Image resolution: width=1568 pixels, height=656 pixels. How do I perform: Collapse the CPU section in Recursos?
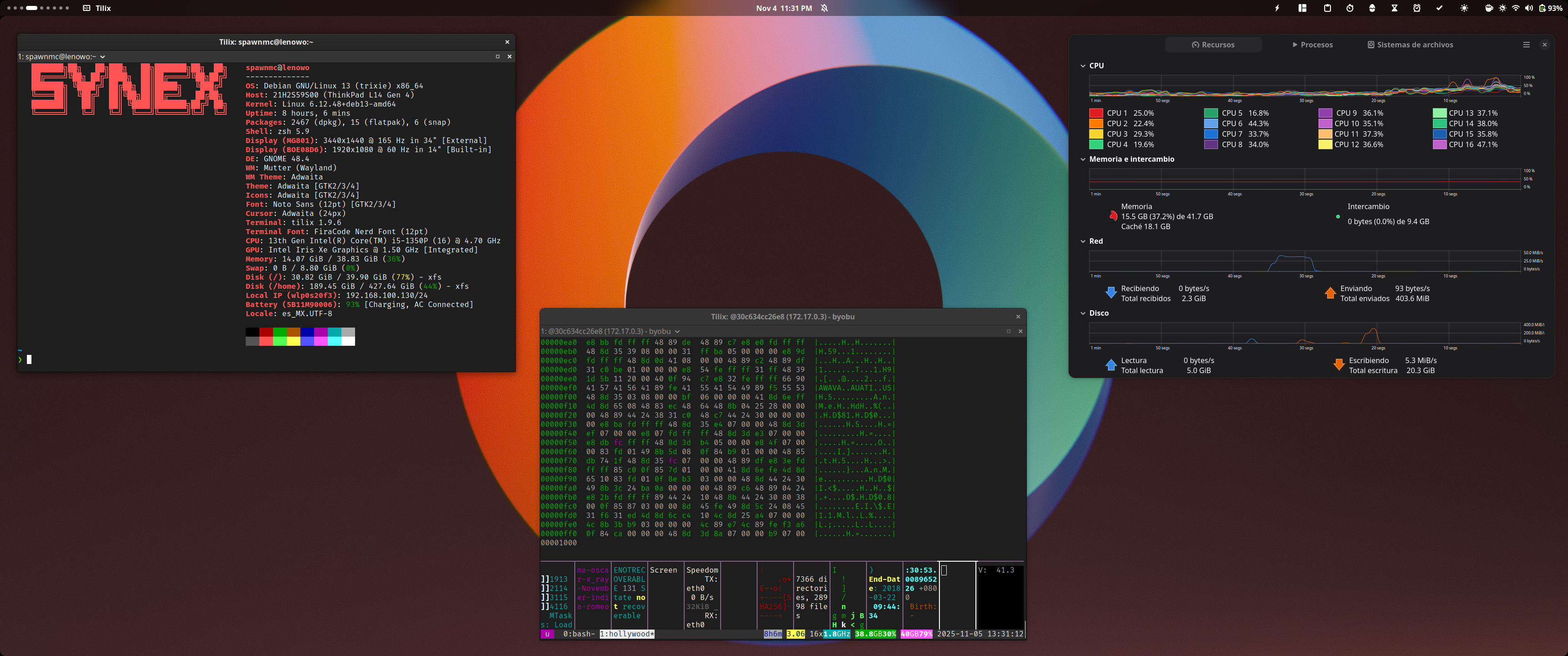(1083, 65)
